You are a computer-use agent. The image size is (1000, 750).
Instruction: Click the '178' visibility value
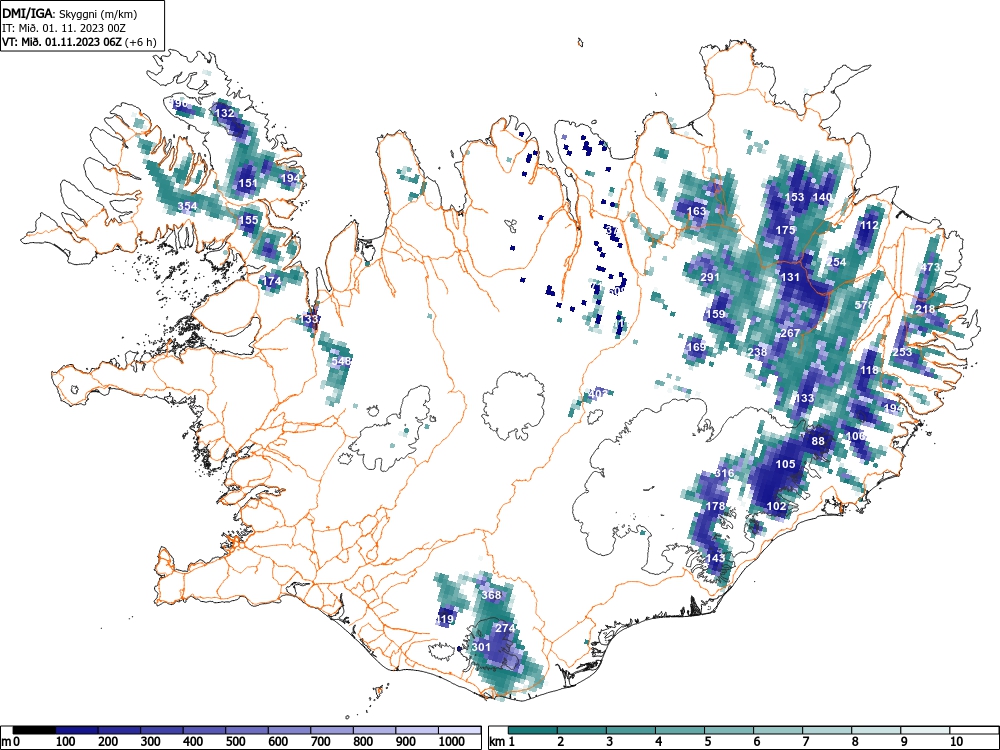point(716,506)
